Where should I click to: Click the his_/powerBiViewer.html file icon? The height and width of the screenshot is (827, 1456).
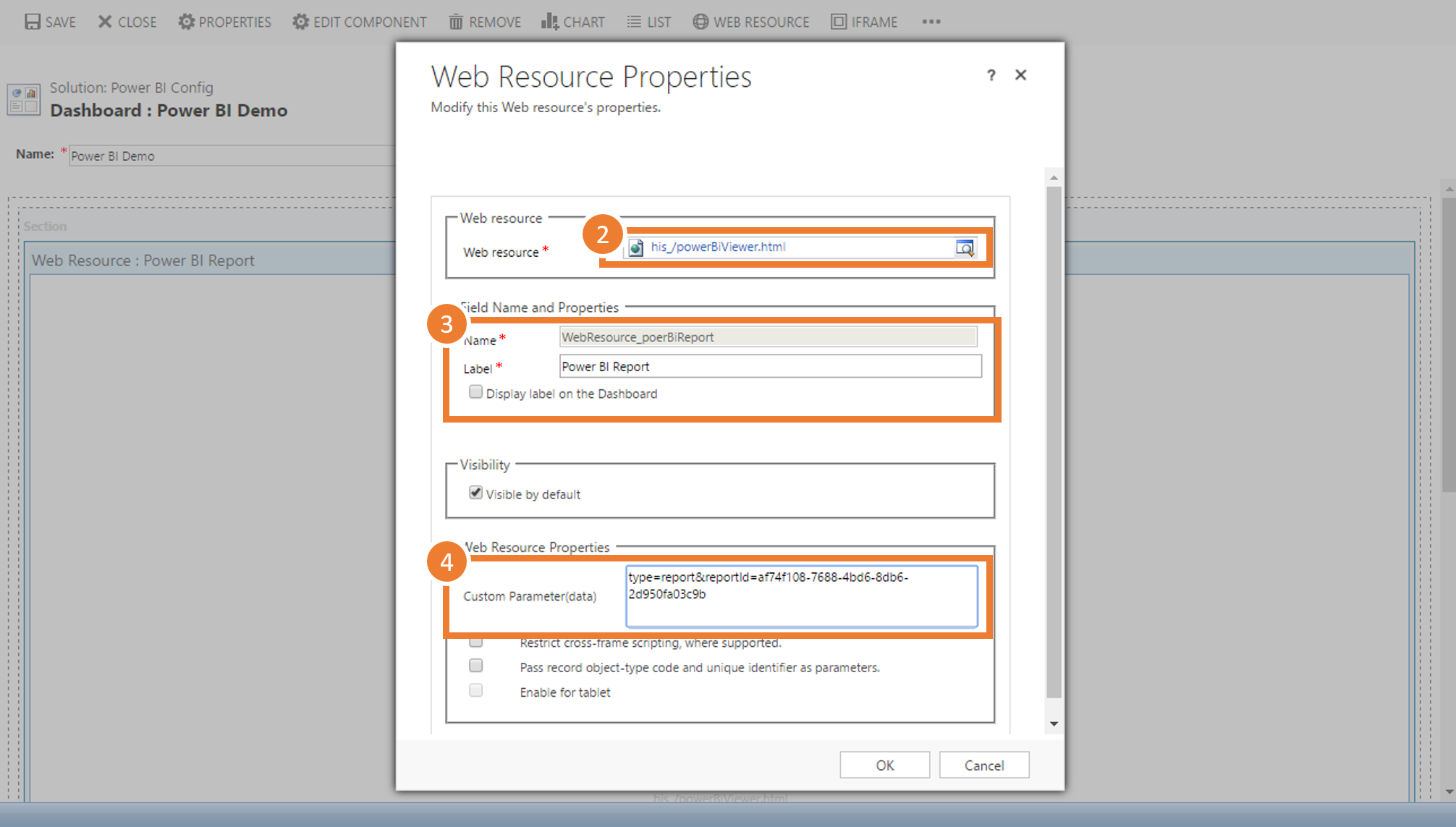point(636,247)
